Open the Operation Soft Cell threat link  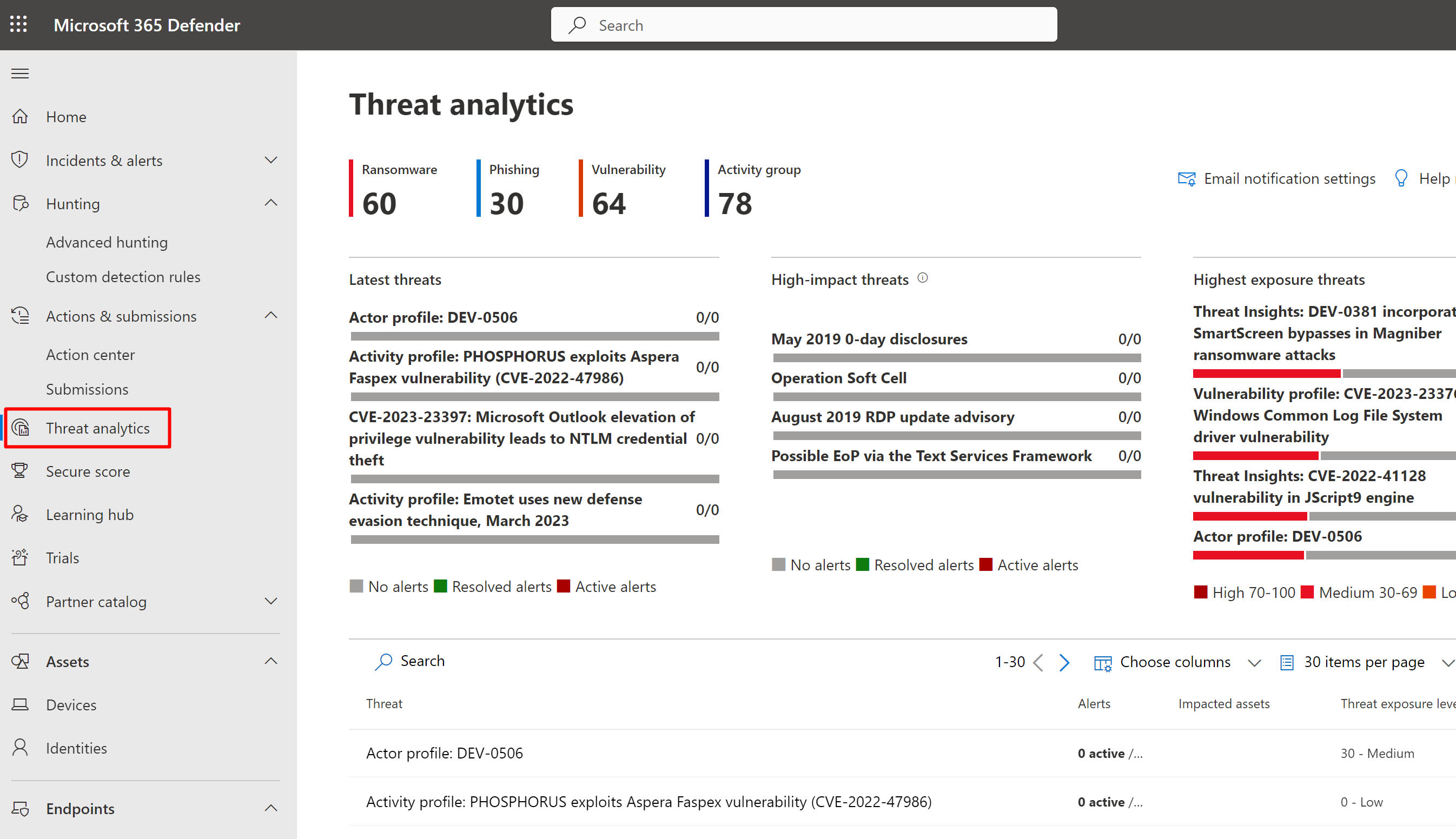[839, 378]
